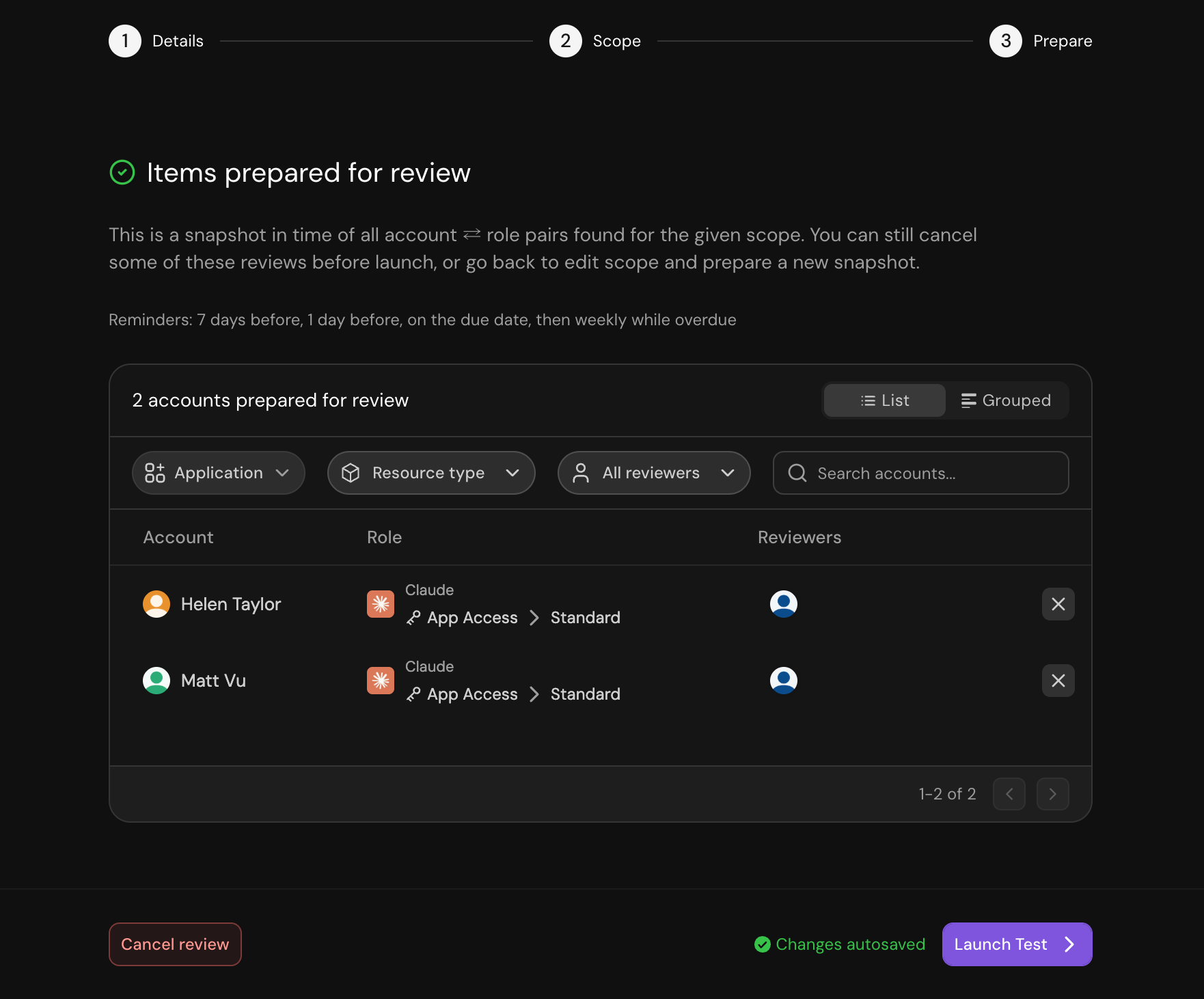
Task: Click the magnifier icon in the search box
Action: click(x=797, y=473)
